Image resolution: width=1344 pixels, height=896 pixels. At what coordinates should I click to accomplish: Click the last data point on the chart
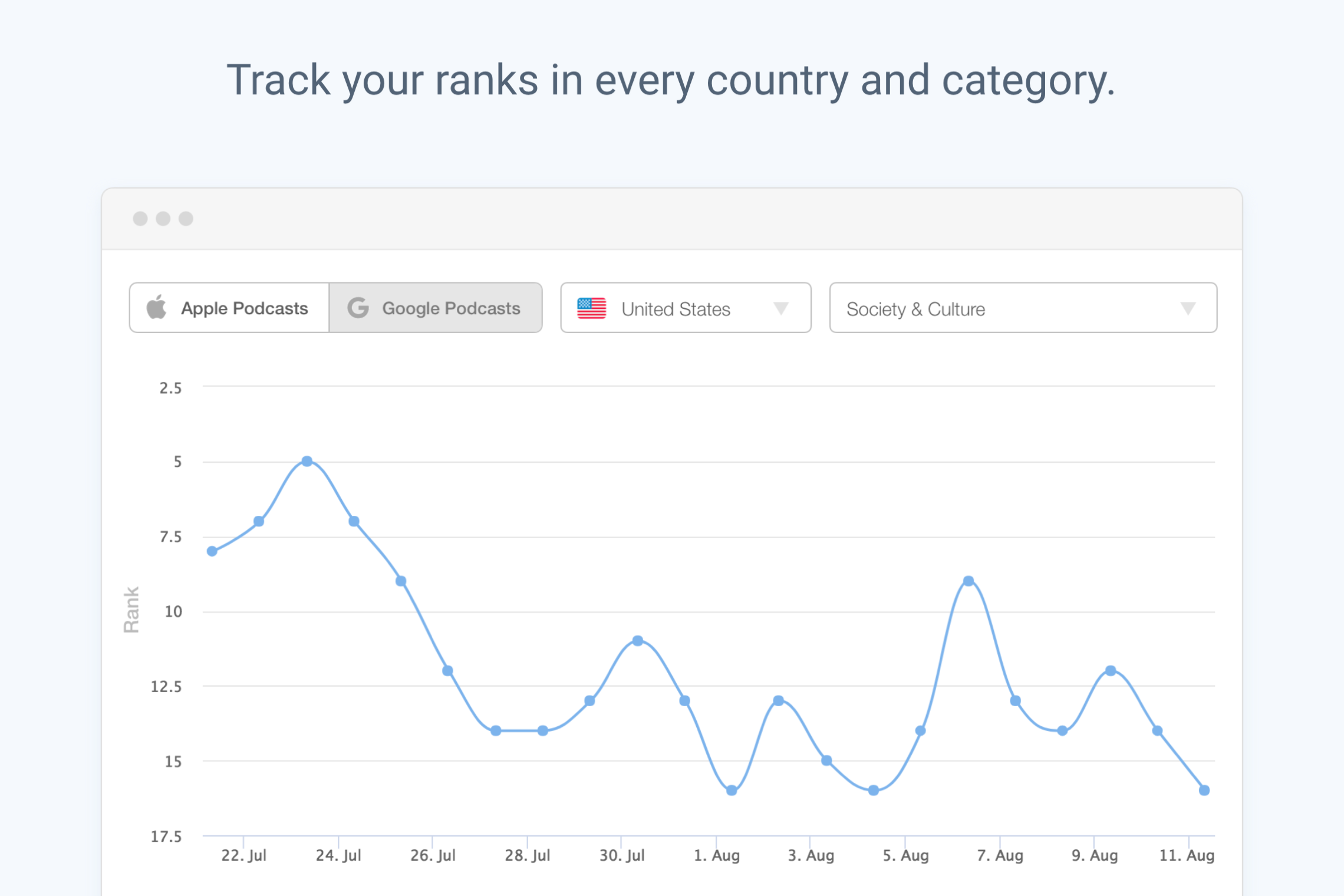click(x=1204, y=790)
